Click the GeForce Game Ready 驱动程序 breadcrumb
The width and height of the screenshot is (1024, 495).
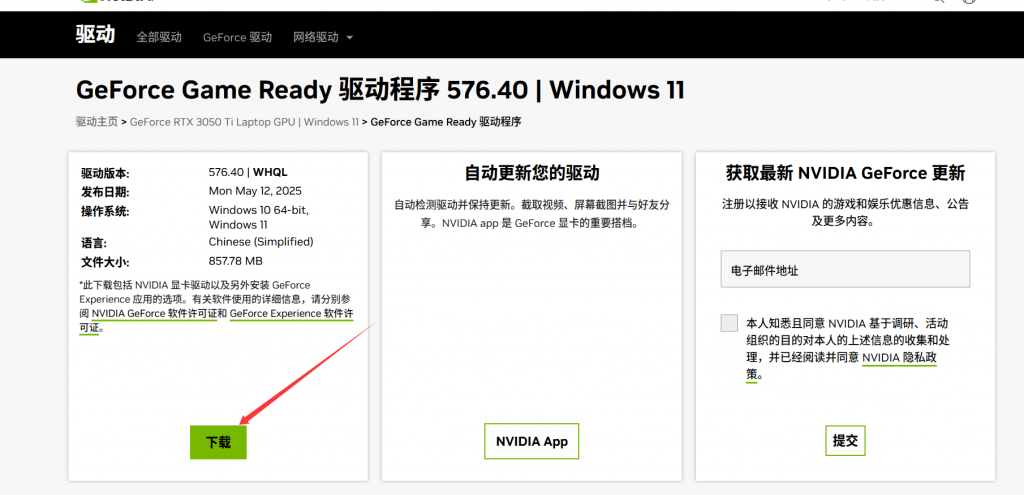(x=446, y=122)
